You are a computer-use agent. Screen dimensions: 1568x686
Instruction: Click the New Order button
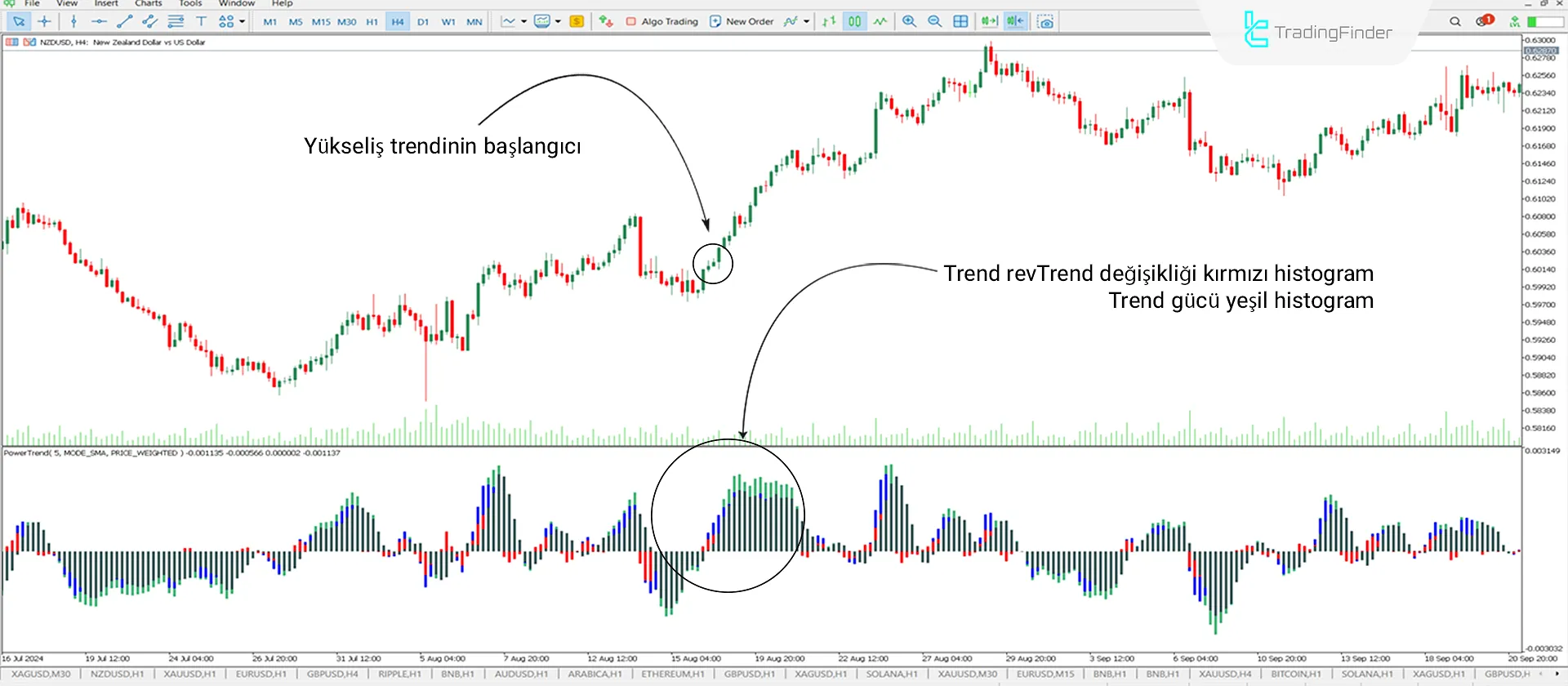tap(742, 22)
